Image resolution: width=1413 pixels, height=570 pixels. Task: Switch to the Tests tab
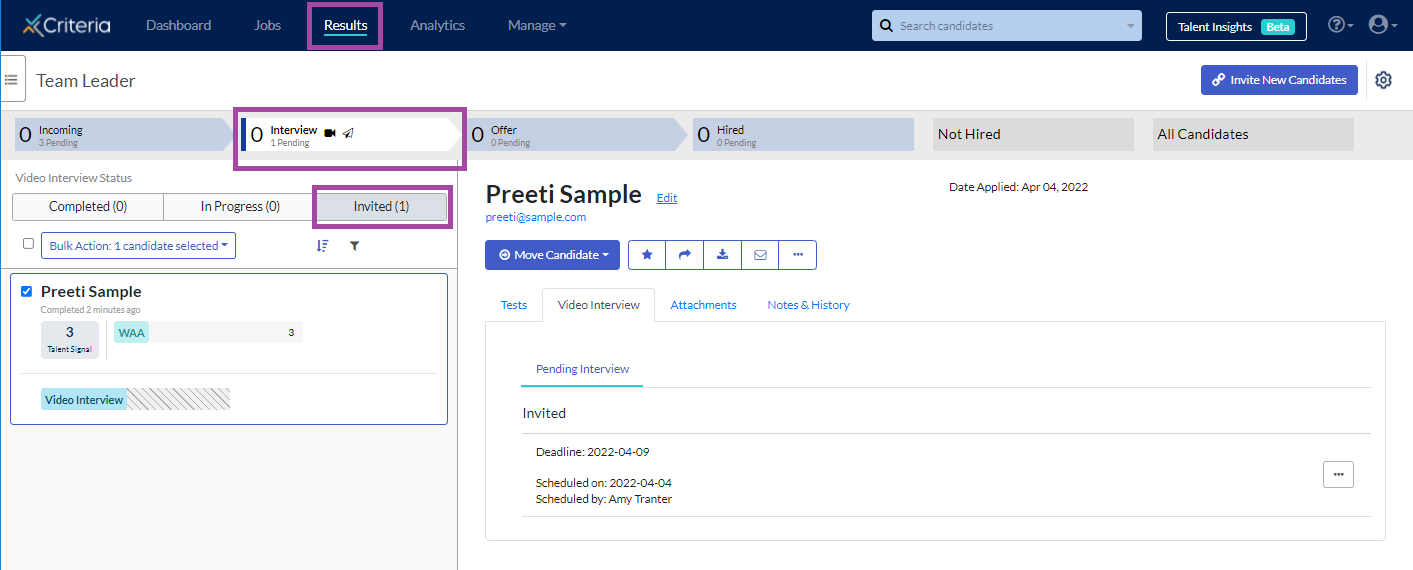pyautogui.click(x=514, y=305)
